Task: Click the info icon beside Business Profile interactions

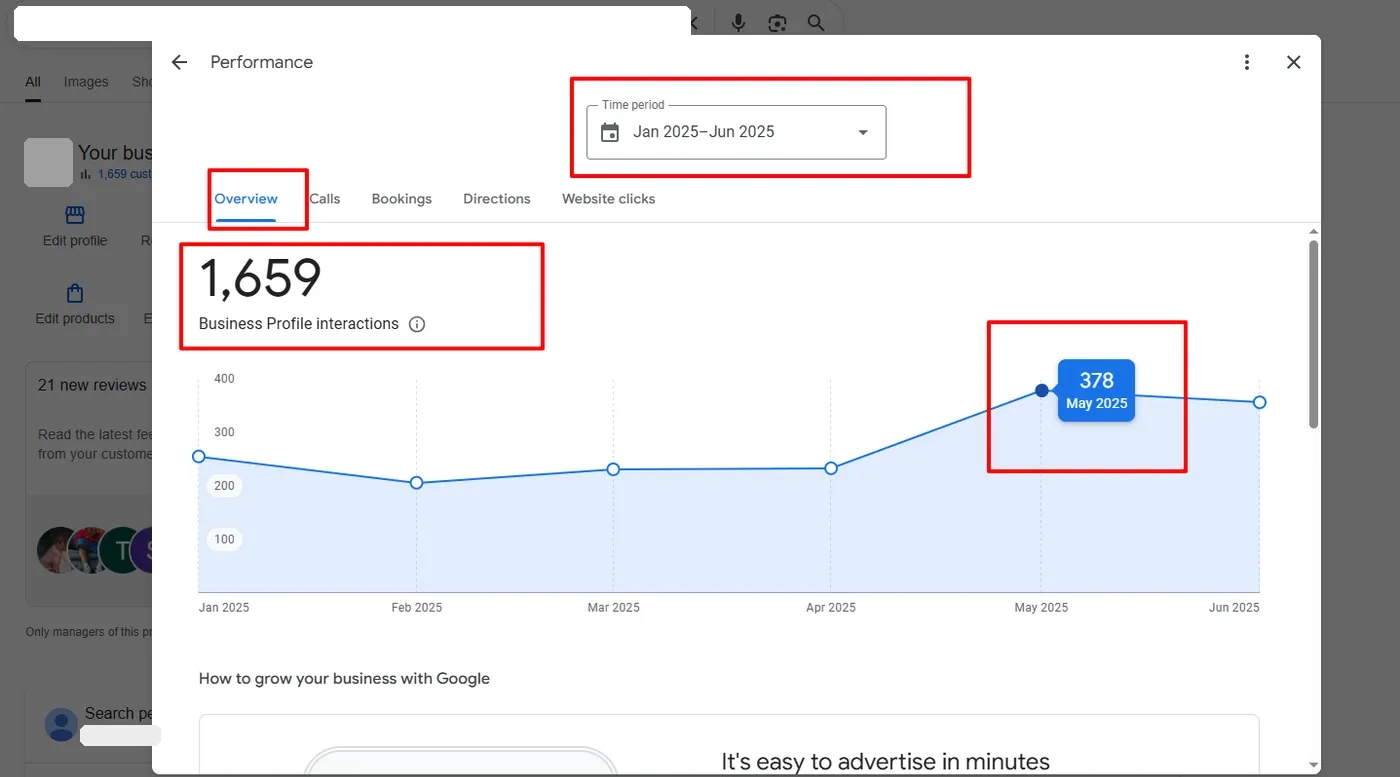Action: 417,324
